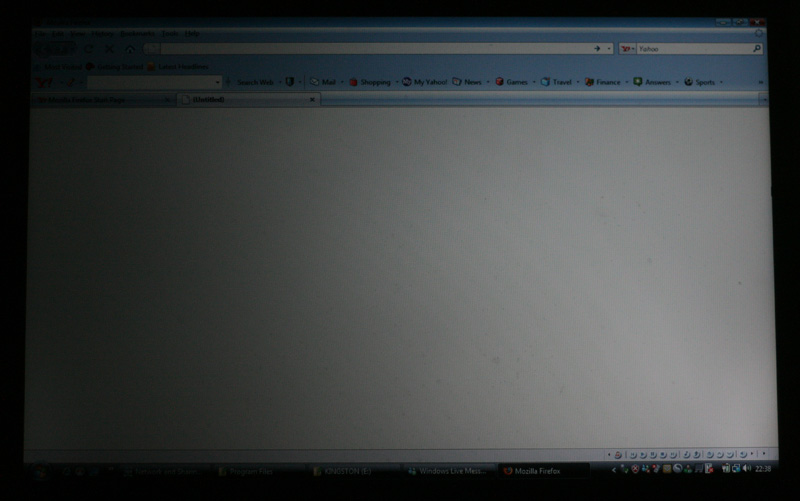Open the Windows Start orb

[40, 472]
